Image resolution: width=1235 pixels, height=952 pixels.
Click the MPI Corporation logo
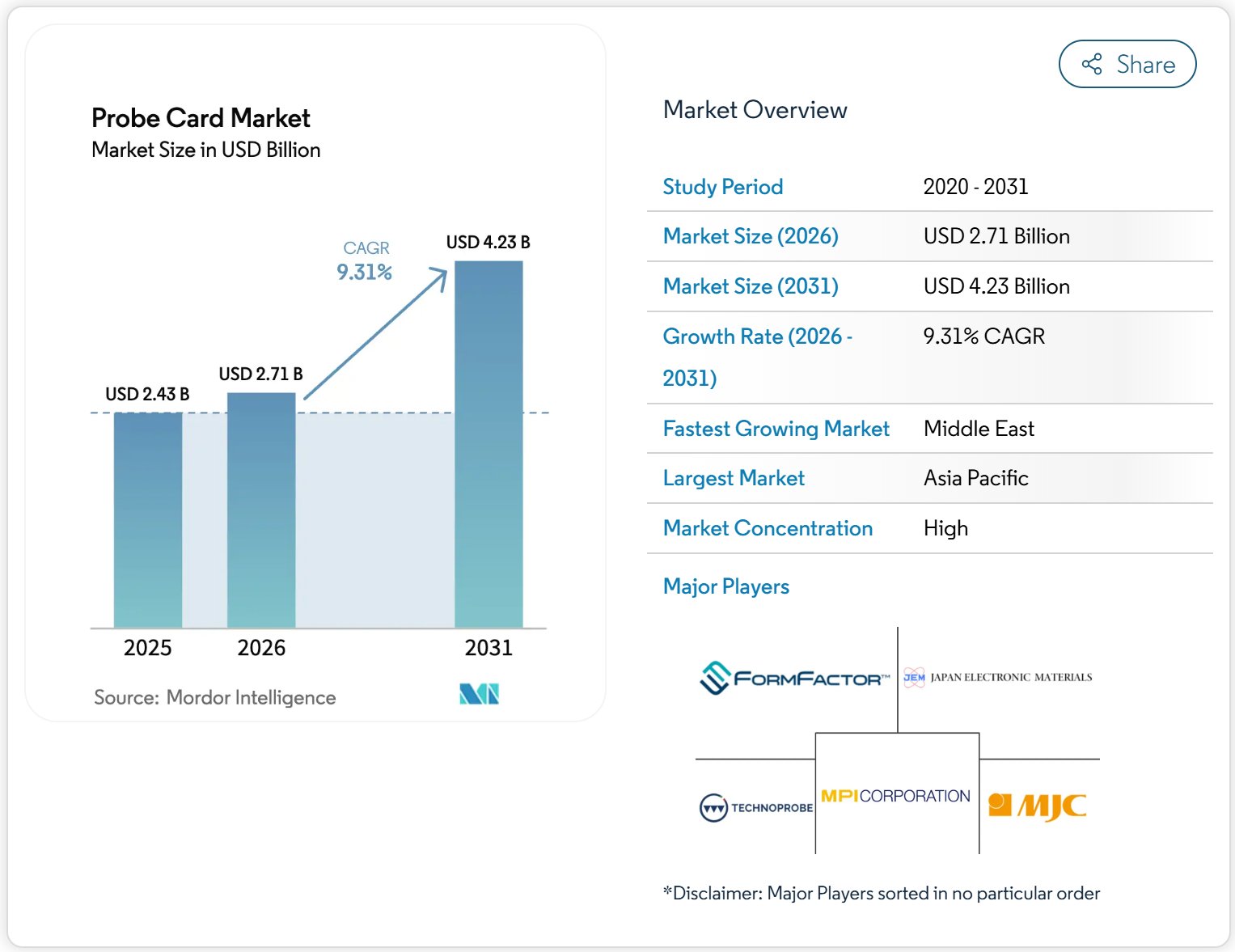[x=895, y=796]
